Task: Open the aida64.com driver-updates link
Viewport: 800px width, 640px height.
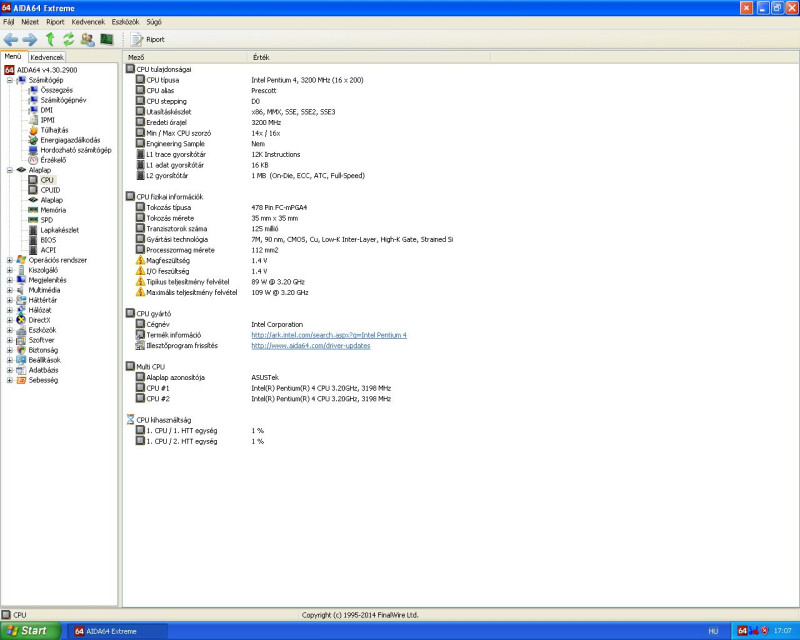Action: pos(311,346)
